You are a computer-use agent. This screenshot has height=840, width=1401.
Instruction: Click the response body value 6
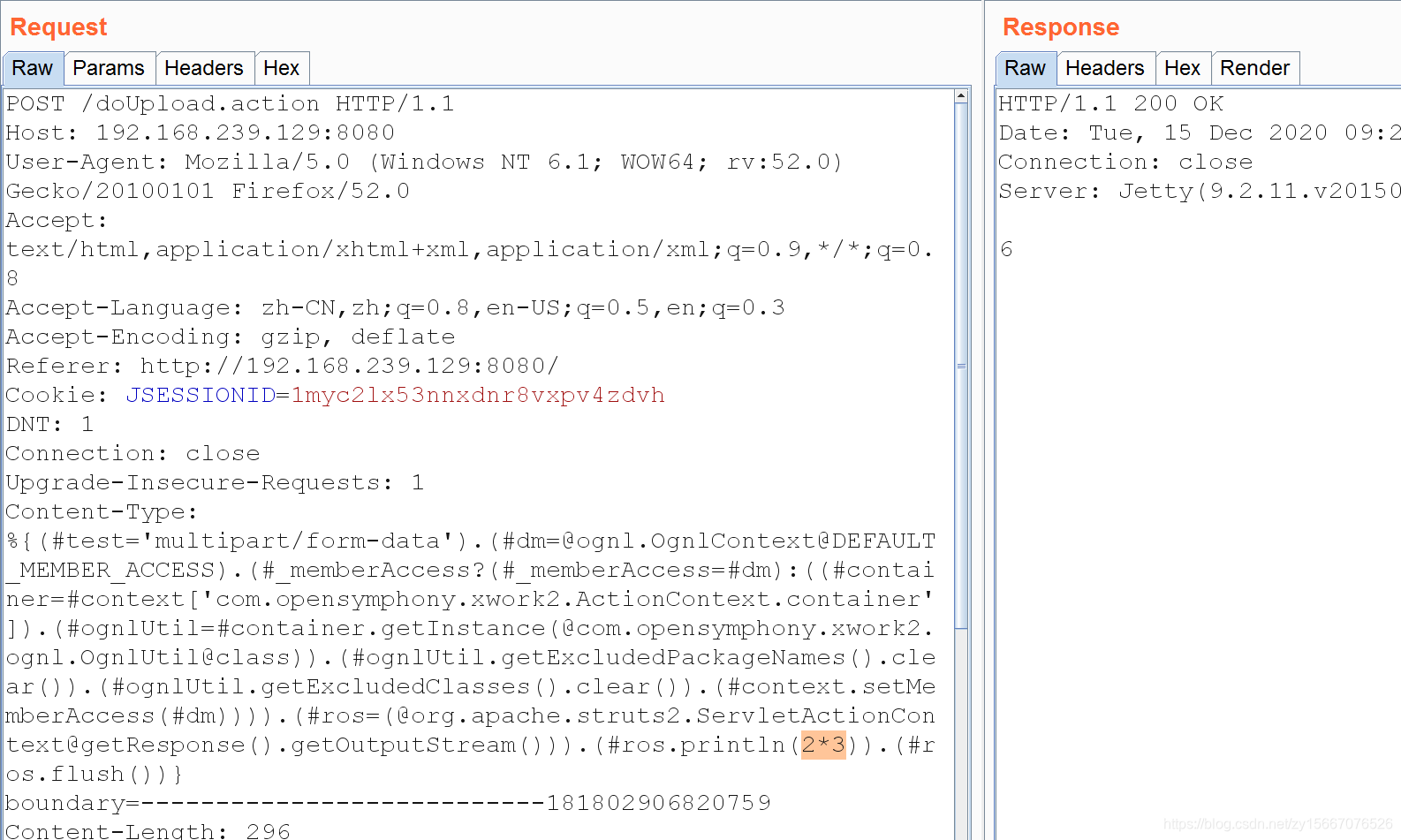(1006, 249)
